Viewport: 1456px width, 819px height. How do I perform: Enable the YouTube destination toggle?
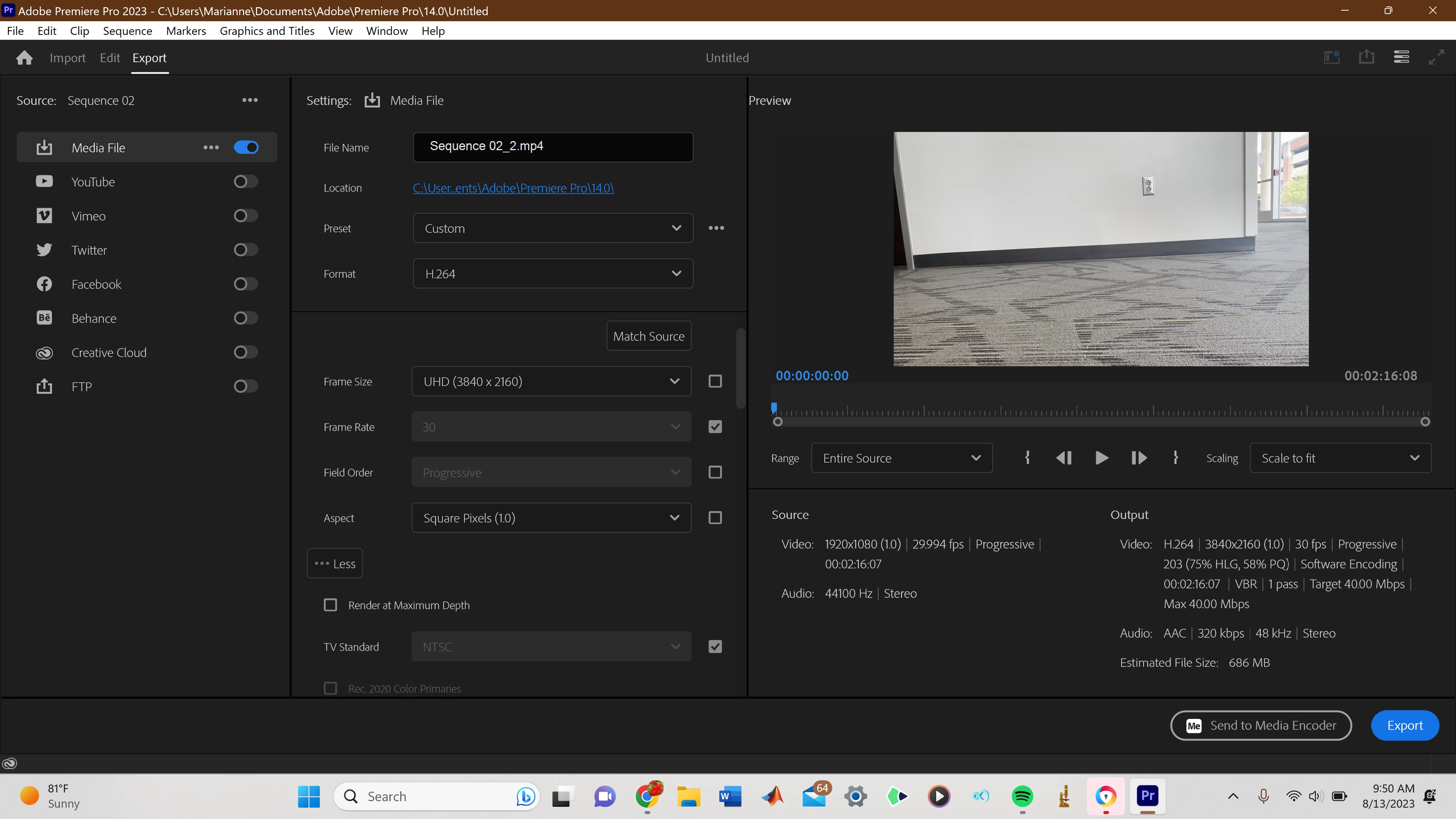click(245, 182)
